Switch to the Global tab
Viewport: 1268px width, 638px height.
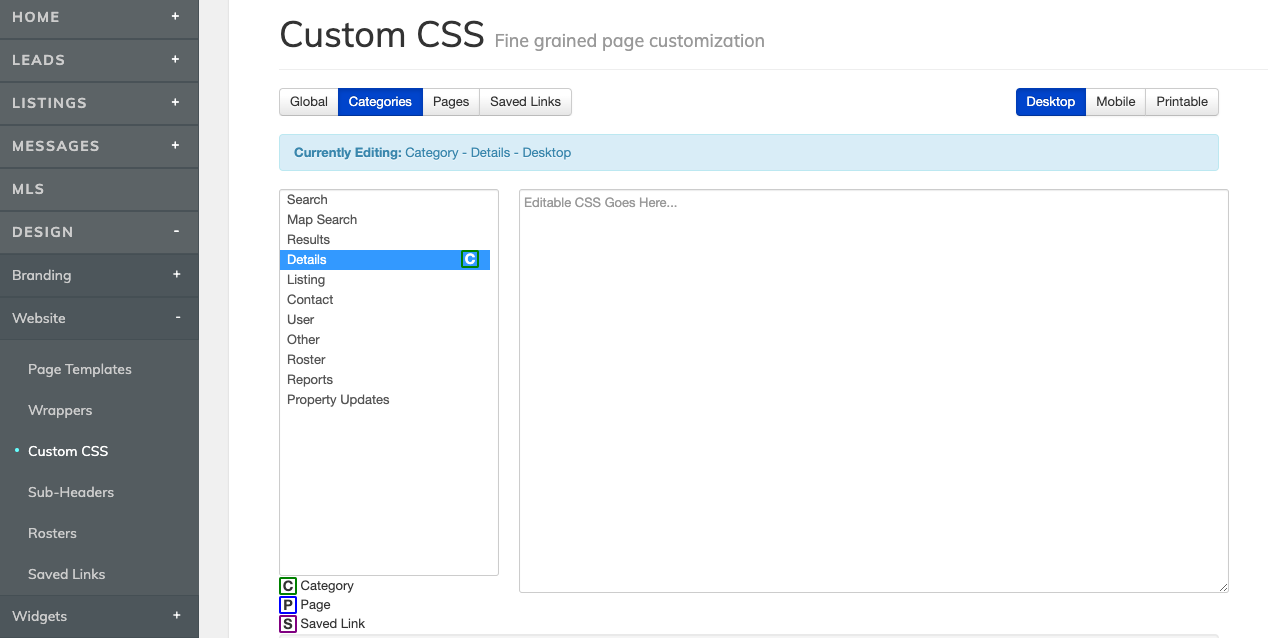[308, 101]
